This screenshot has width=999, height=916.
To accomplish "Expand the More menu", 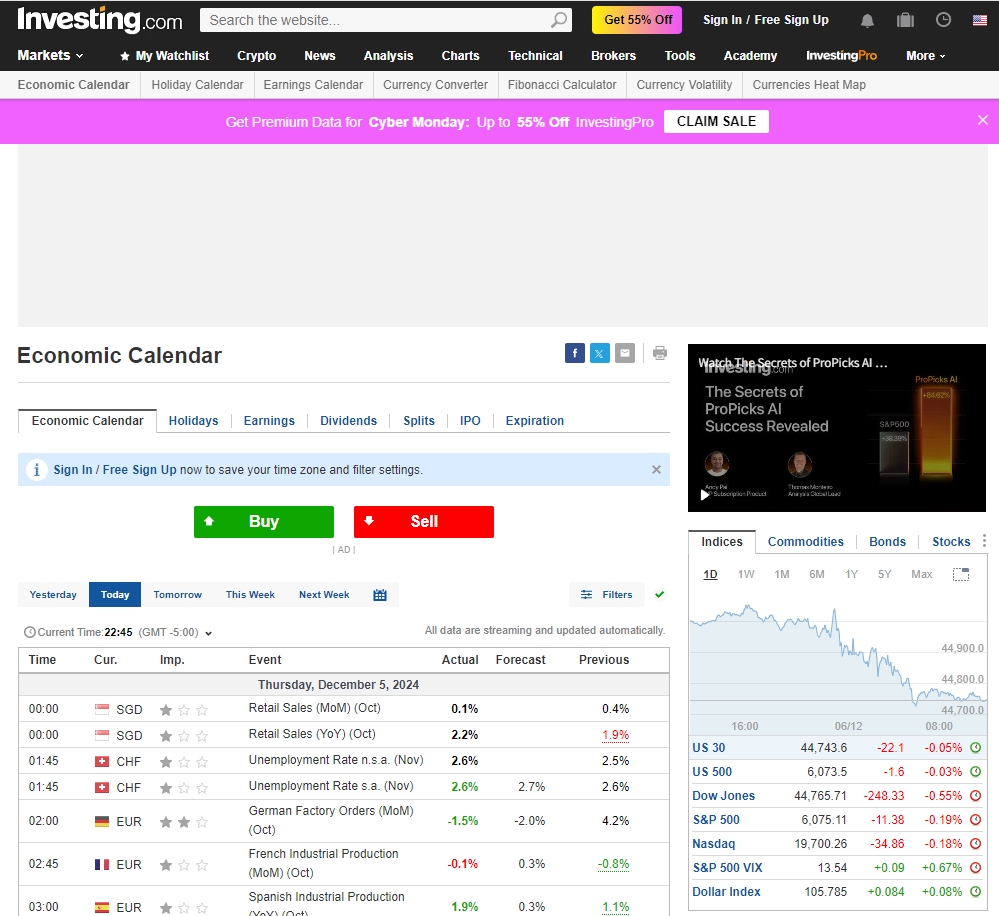I will coord(926,56).
